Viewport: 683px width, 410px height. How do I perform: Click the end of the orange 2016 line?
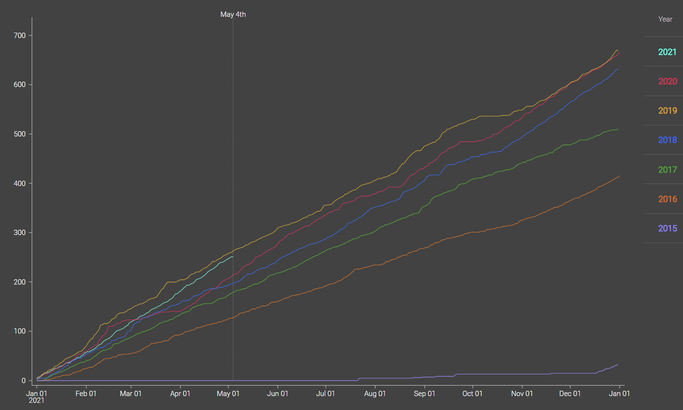619,176
